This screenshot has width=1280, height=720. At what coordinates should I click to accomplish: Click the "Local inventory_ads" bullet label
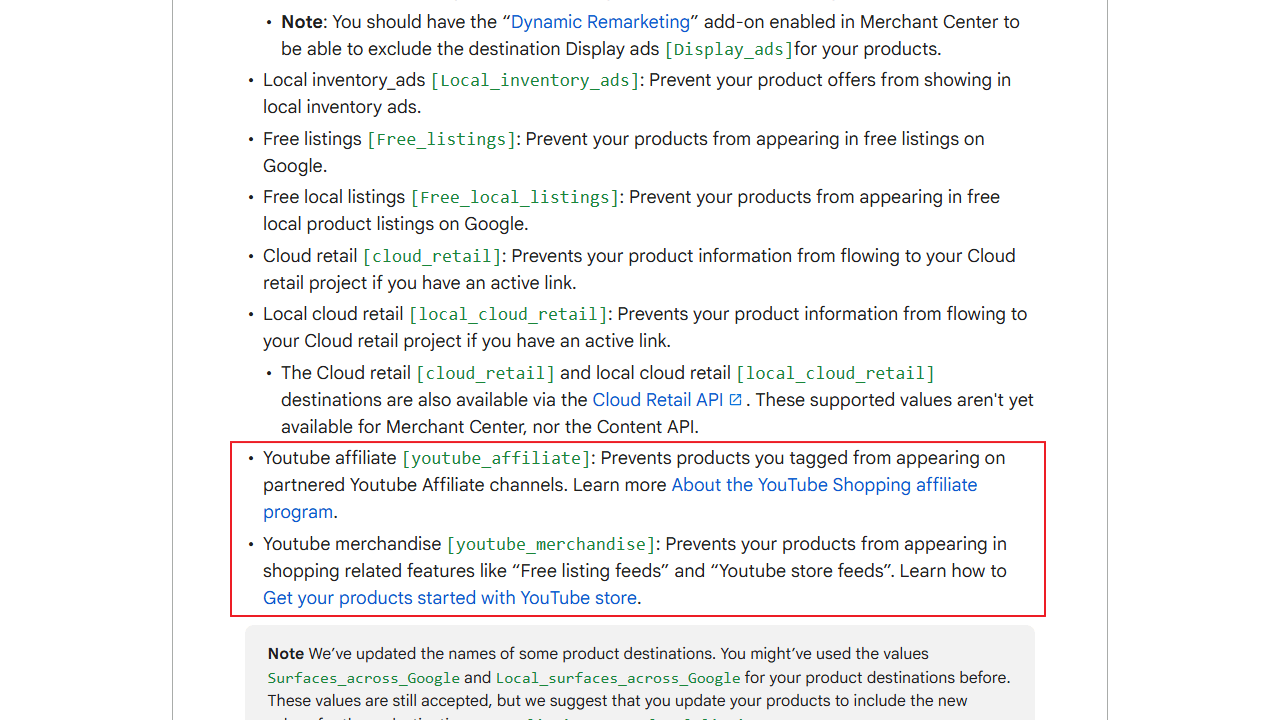tap(344, 80)
